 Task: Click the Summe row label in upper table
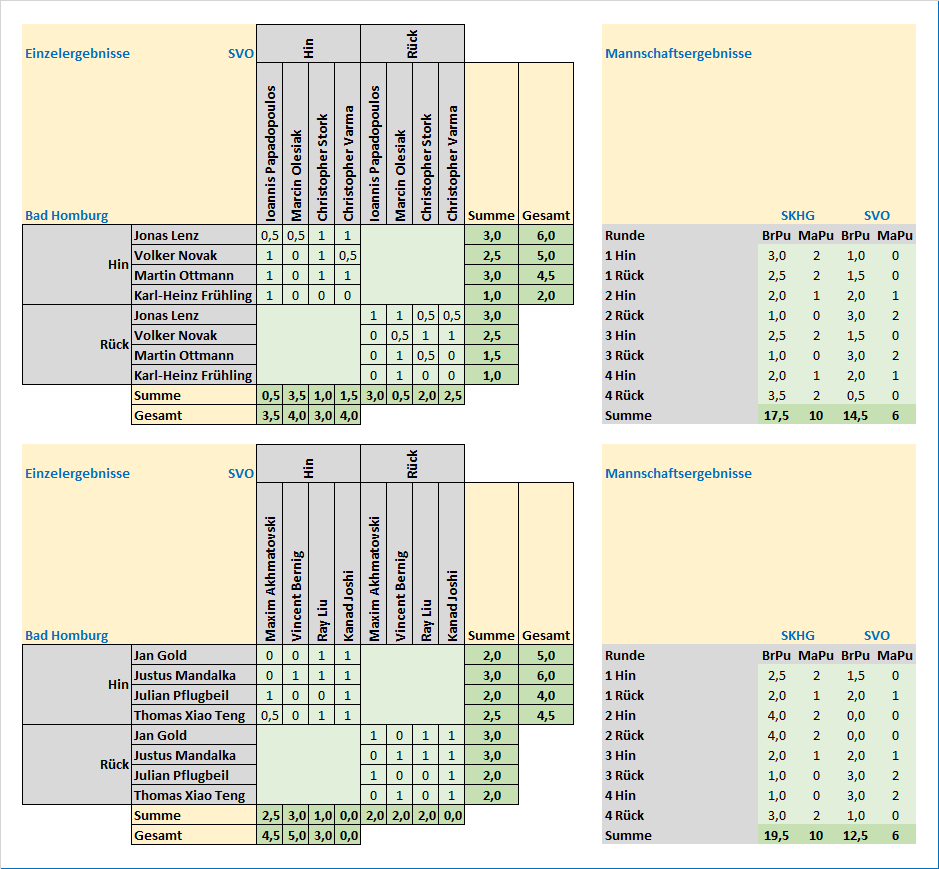tap(158, 395)
